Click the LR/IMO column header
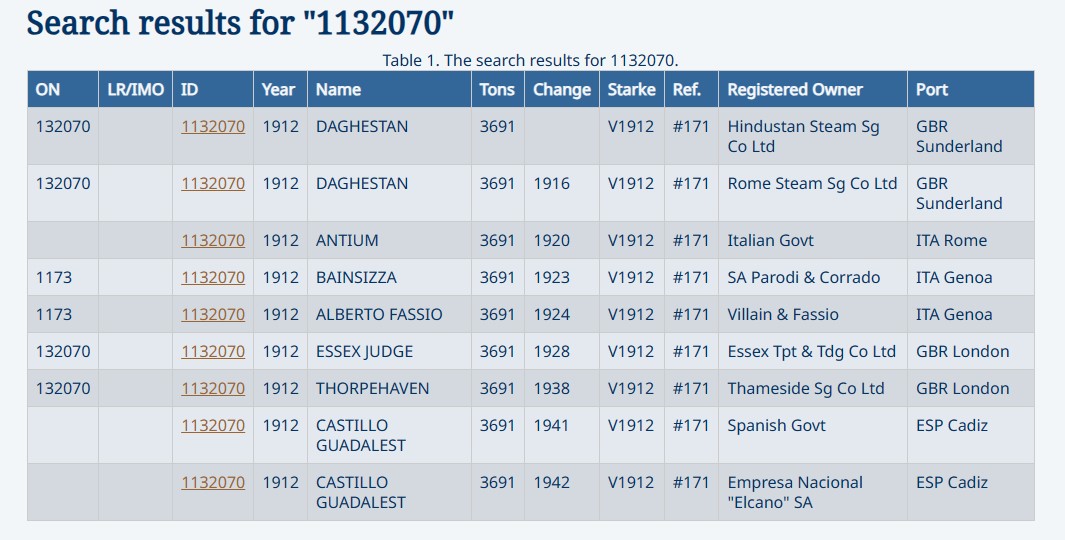This screenshot has width=1065, height=540. (x=135, y=90)
